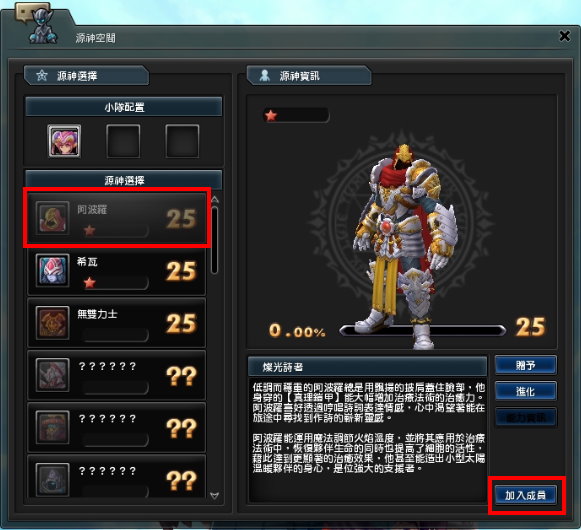The image size is (581, 530).
Task: Select the pink-haired character team slot portrait
Action: (x=64, y=141)
